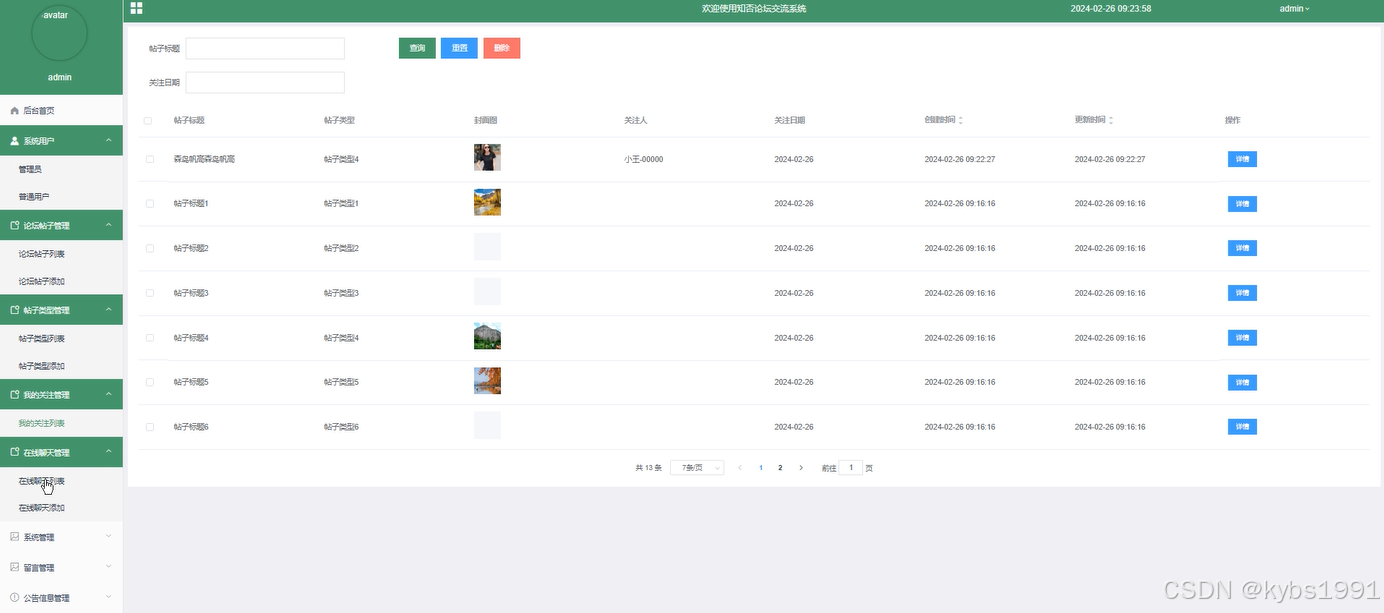Open cover thumbnail of 帖子标题5 row

[x=487, y=381]
